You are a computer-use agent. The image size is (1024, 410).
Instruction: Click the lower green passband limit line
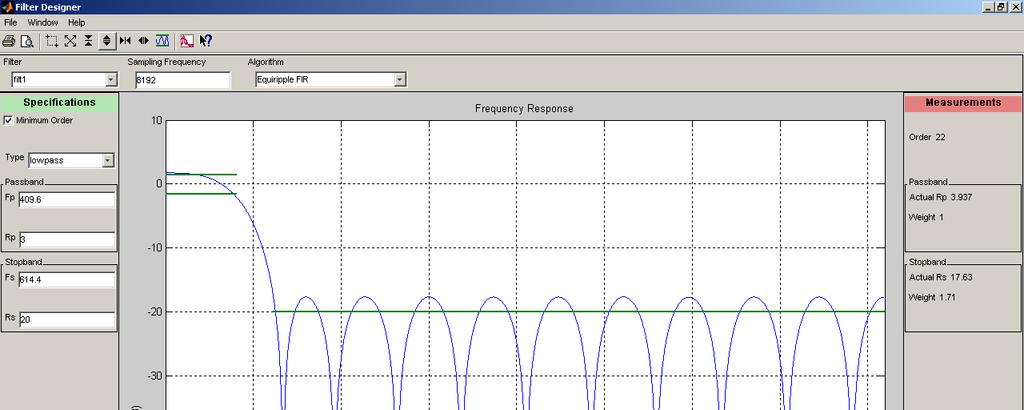click(201, 193)
